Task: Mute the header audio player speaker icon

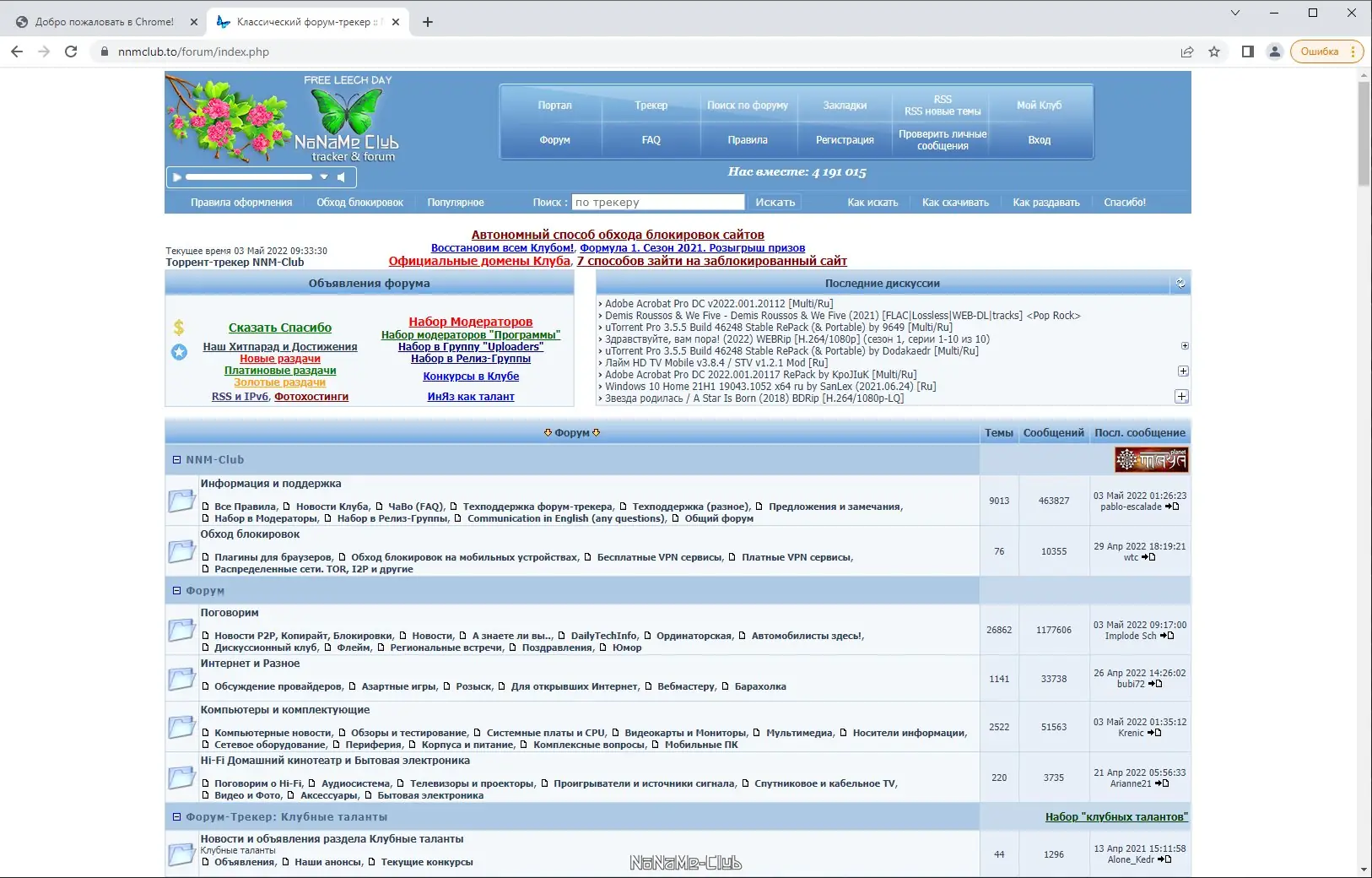Action: [341, 177]
